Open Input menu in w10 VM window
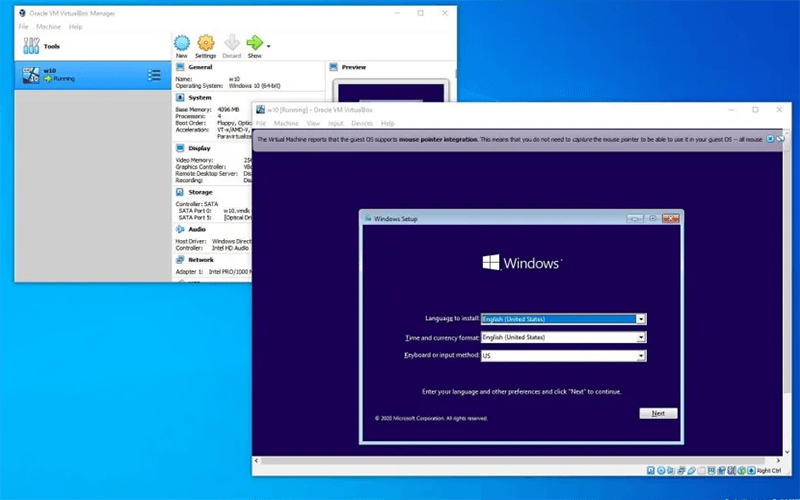Viewport: 800px width, 500px height. (x=336, y=123)
